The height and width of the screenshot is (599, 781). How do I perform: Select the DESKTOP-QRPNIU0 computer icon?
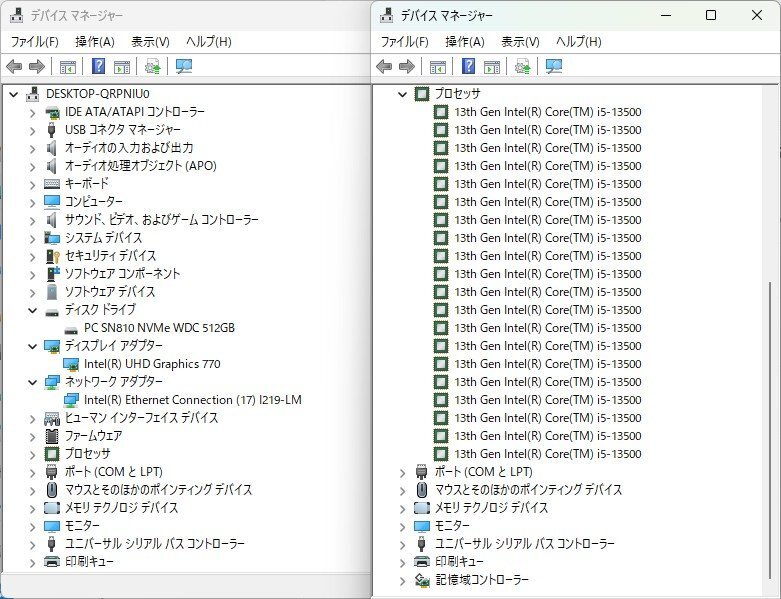click(32, 94)
